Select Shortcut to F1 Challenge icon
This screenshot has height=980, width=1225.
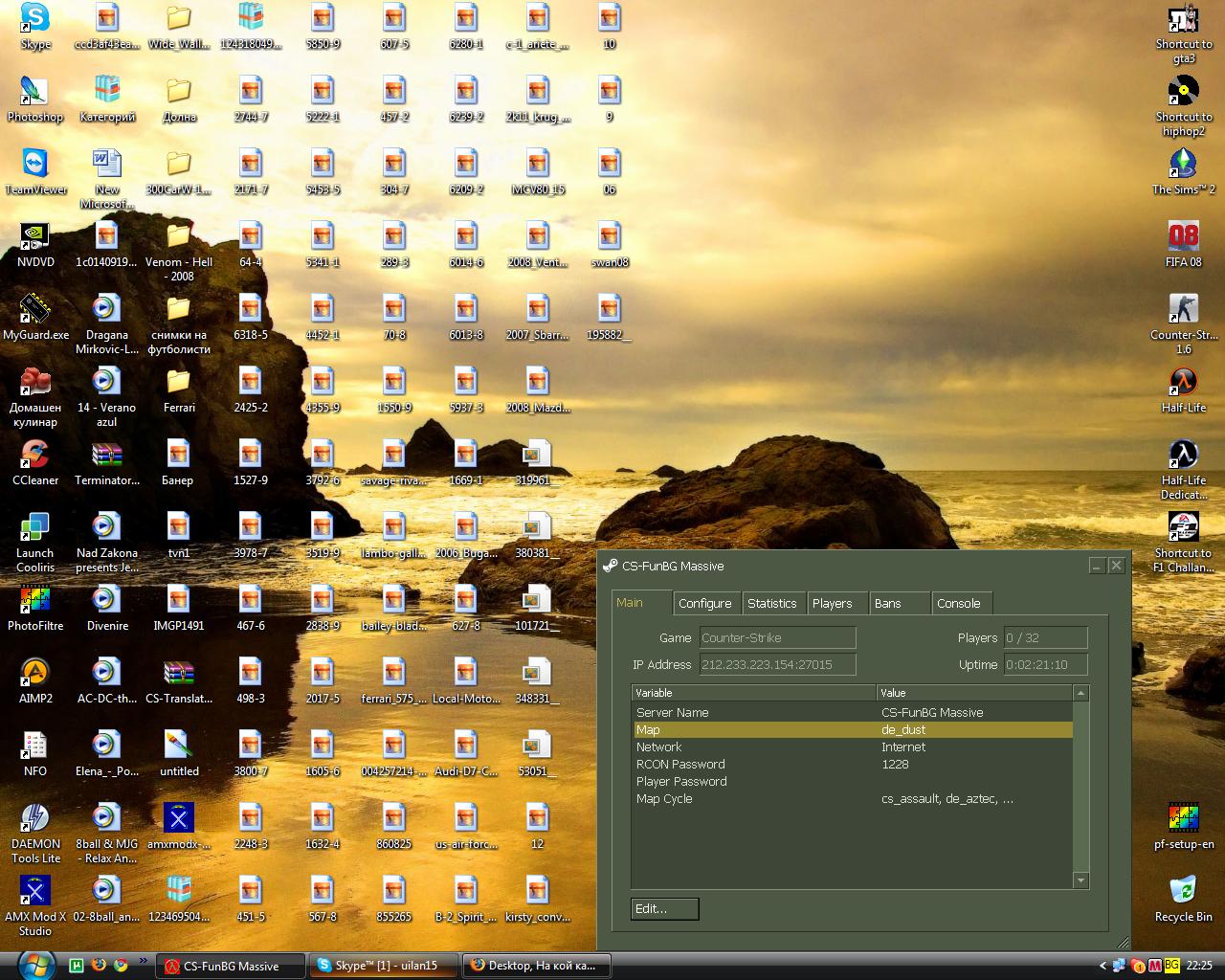[1184, 543]
